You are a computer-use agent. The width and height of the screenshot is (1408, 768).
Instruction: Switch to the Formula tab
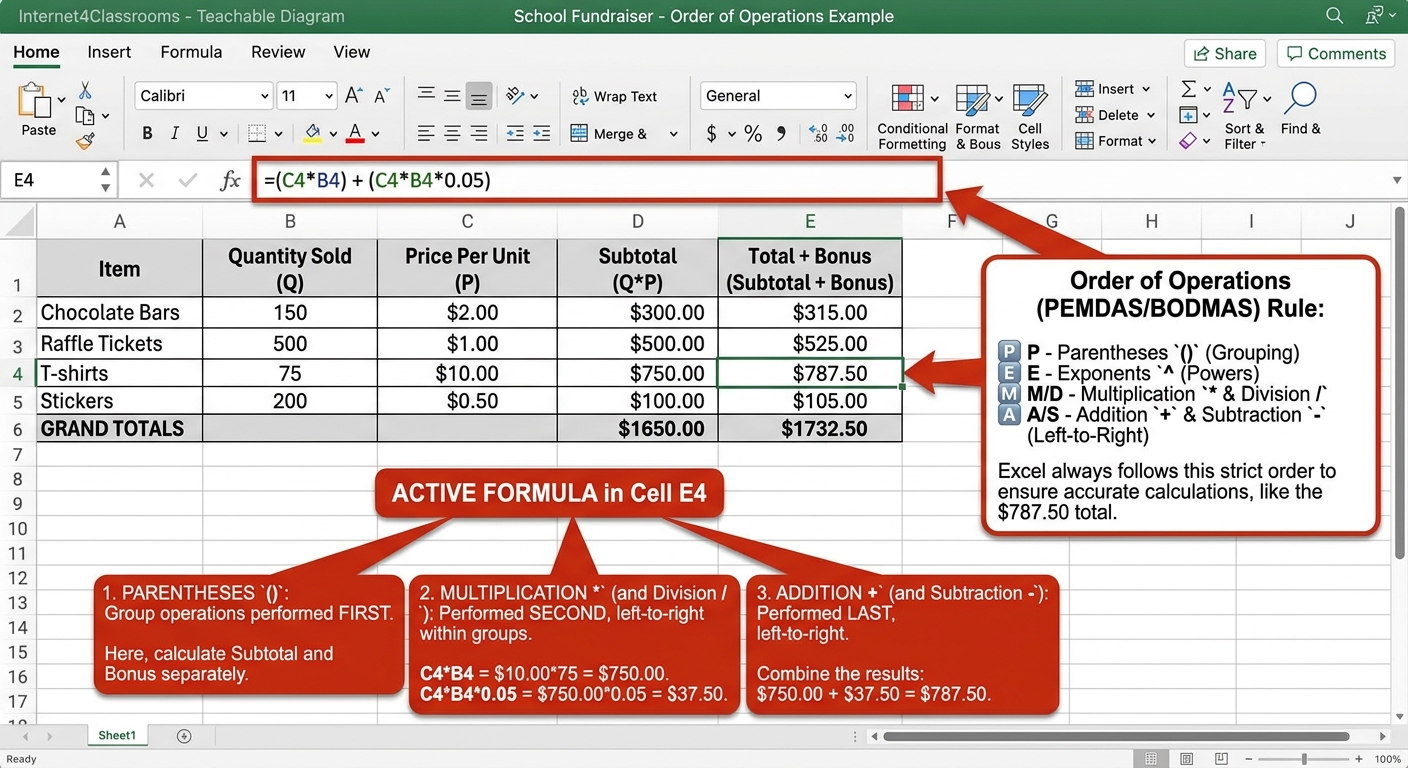[191, 52]
